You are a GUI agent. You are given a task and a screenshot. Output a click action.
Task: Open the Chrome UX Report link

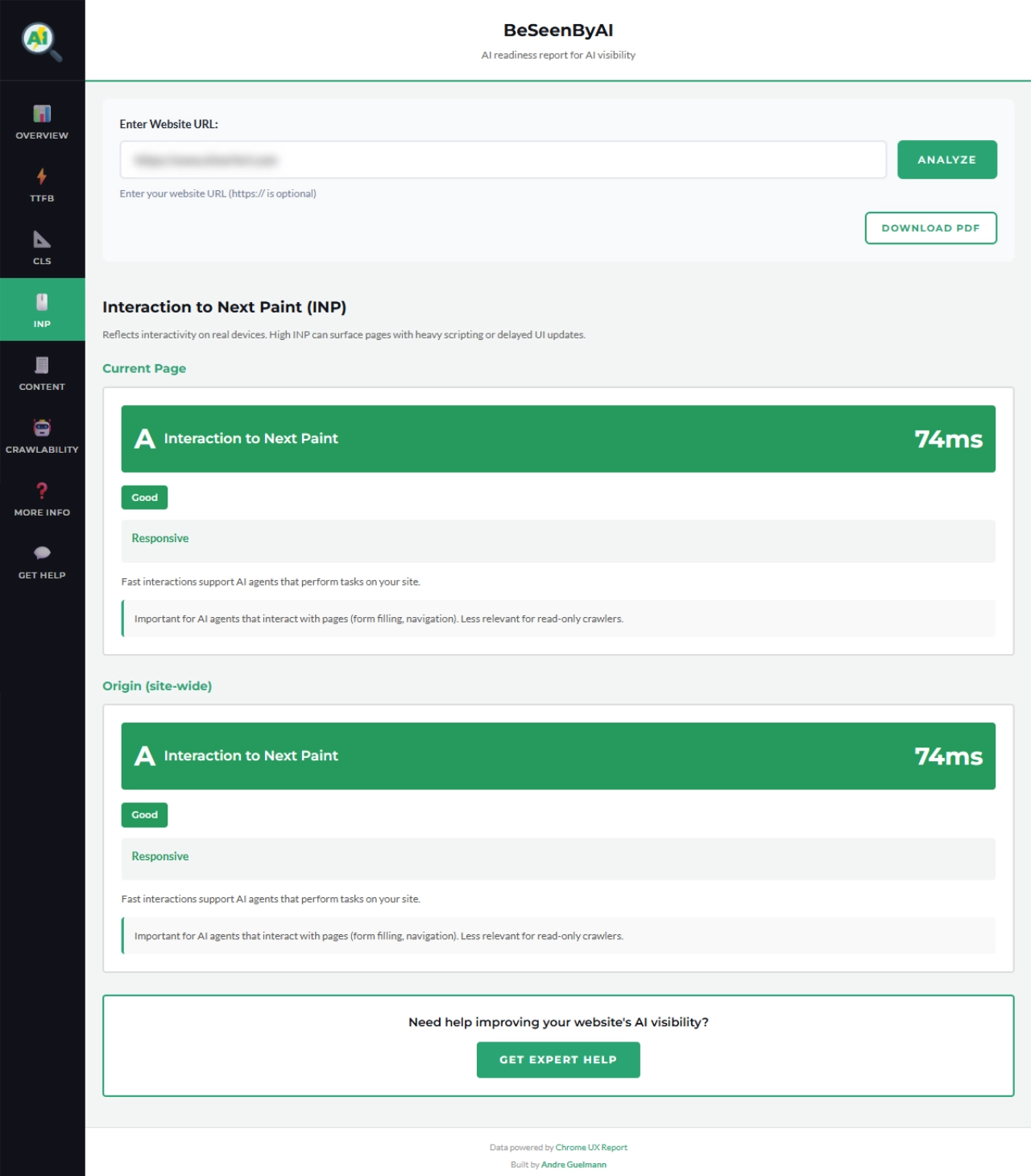pyautogui.click(x=591, y=1147)
